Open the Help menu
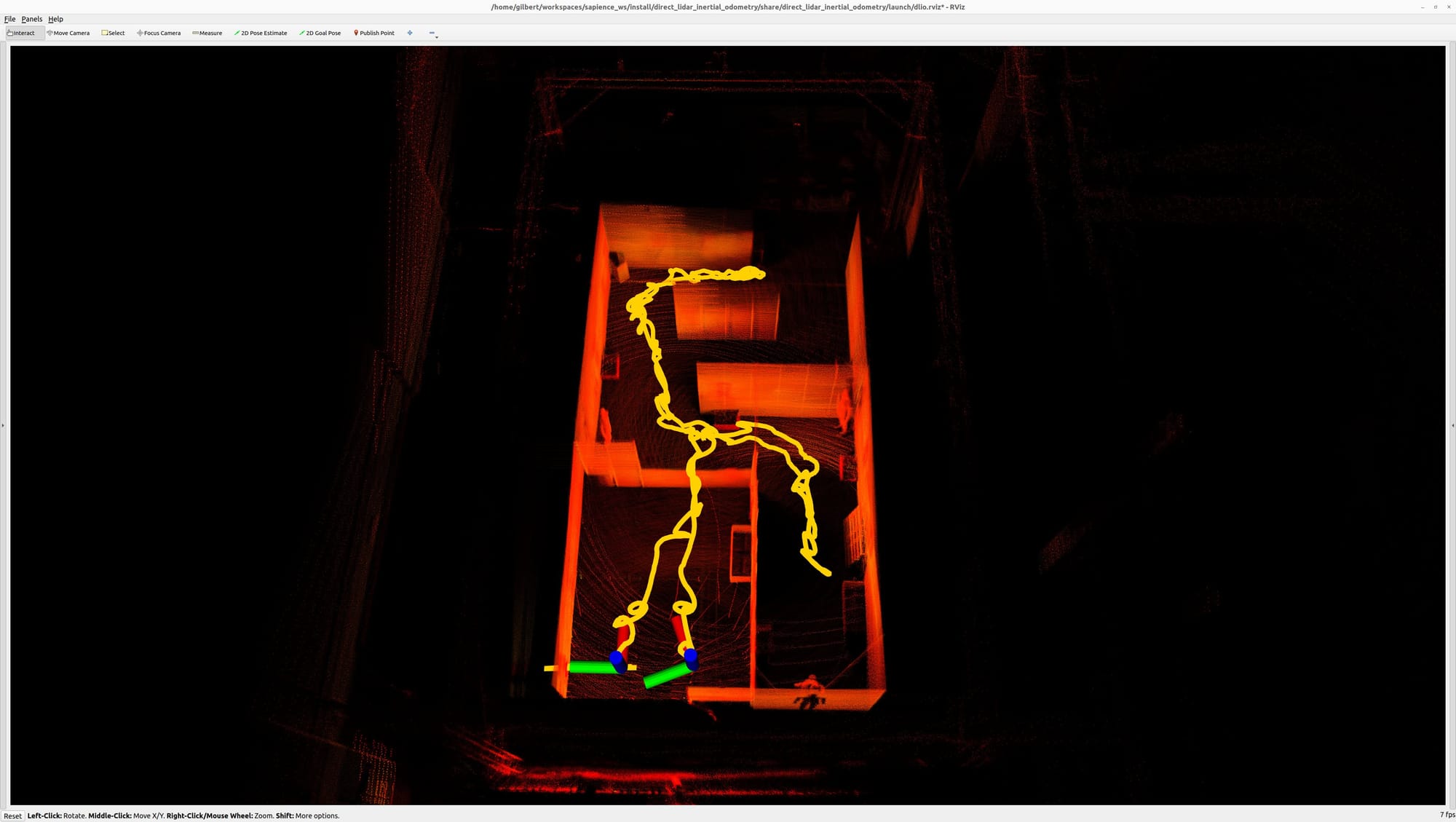The image size is (1456, 822). click(x=55, y=19)
